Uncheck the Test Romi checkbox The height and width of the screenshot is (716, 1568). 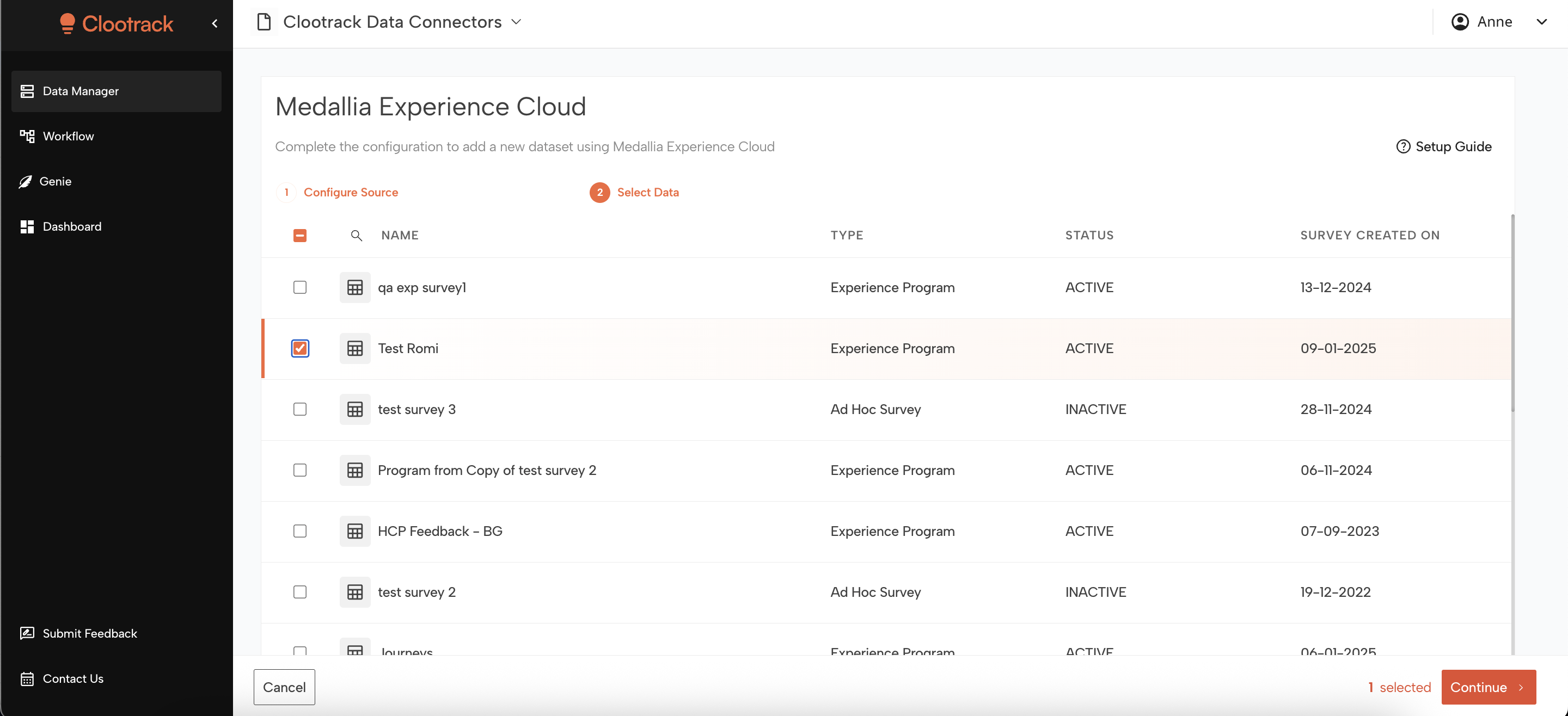299,349
